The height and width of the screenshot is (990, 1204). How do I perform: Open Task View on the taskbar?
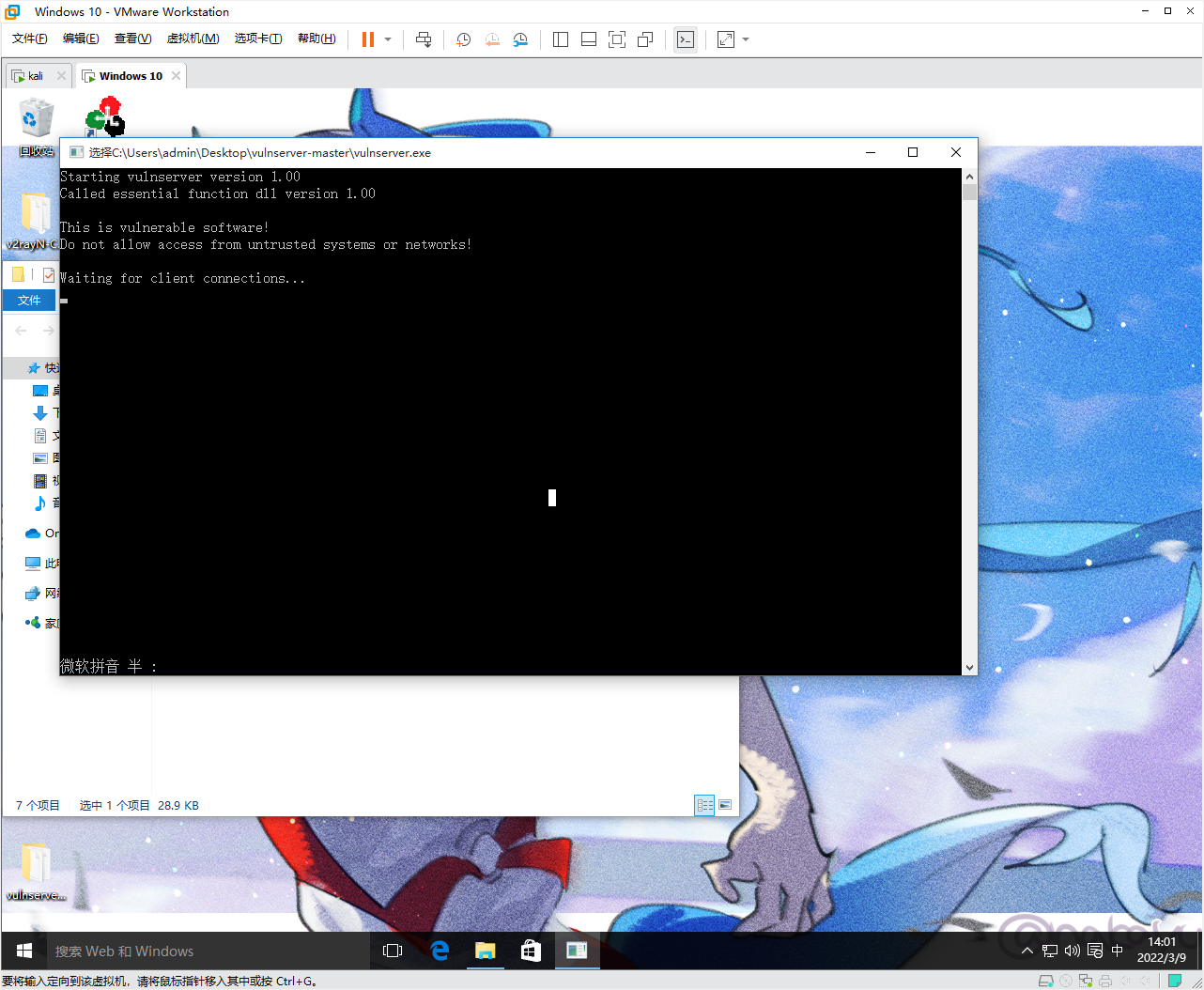click(393, 951)
